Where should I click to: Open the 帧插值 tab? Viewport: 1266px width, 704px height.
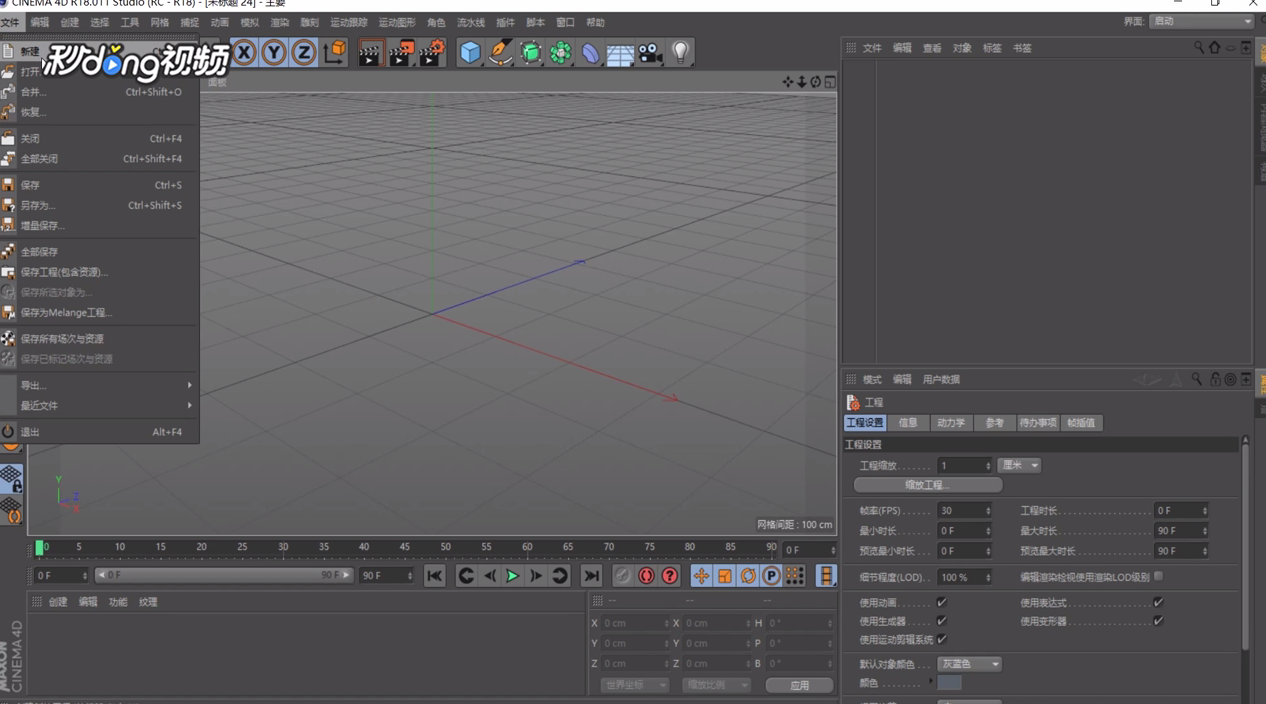tap(1081, 423)
